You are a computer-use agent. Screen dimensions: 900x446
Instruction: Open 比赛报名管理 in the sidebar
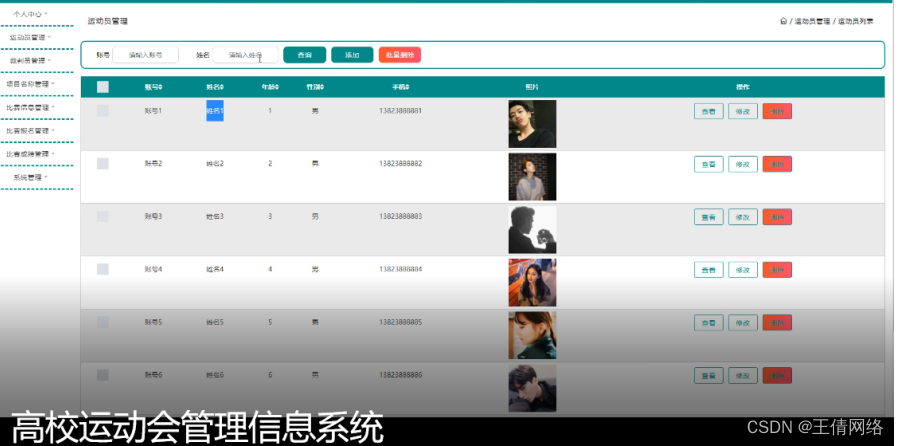30,131
